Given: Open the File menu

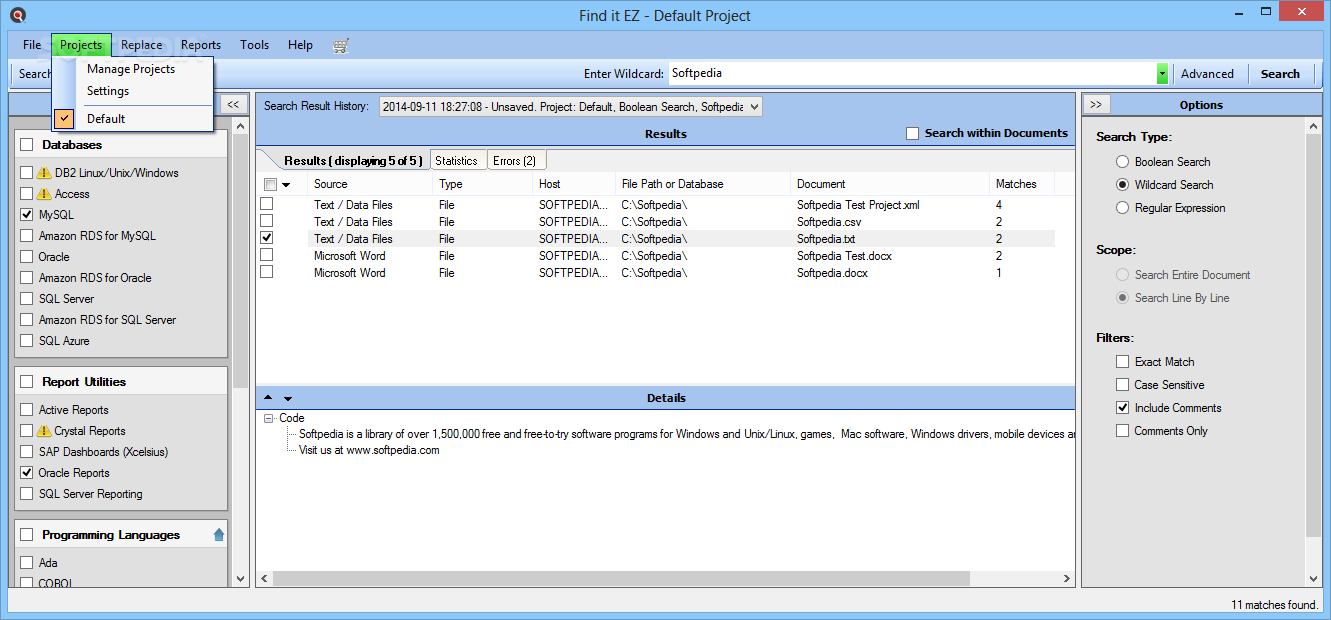Looking at the screenshot, I should tap(32, 45).
